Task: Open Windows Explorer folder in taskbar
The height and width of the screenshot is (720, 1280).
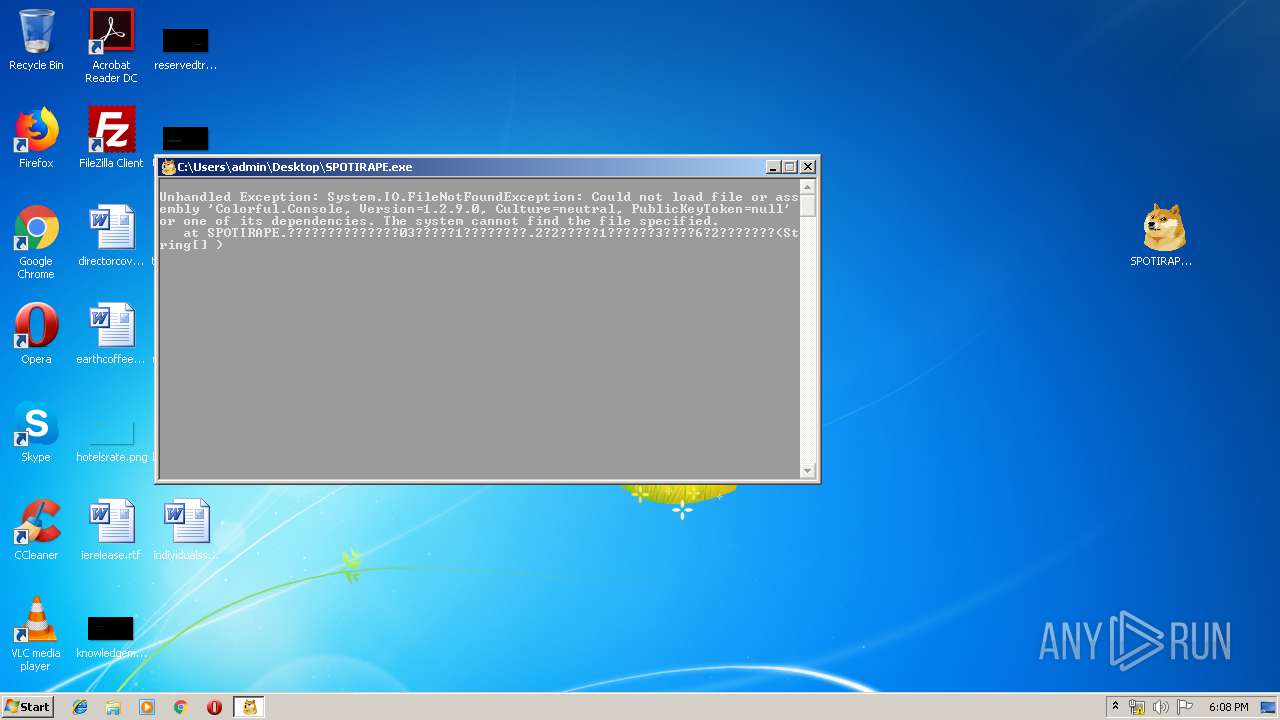Action: click(113, 707)
